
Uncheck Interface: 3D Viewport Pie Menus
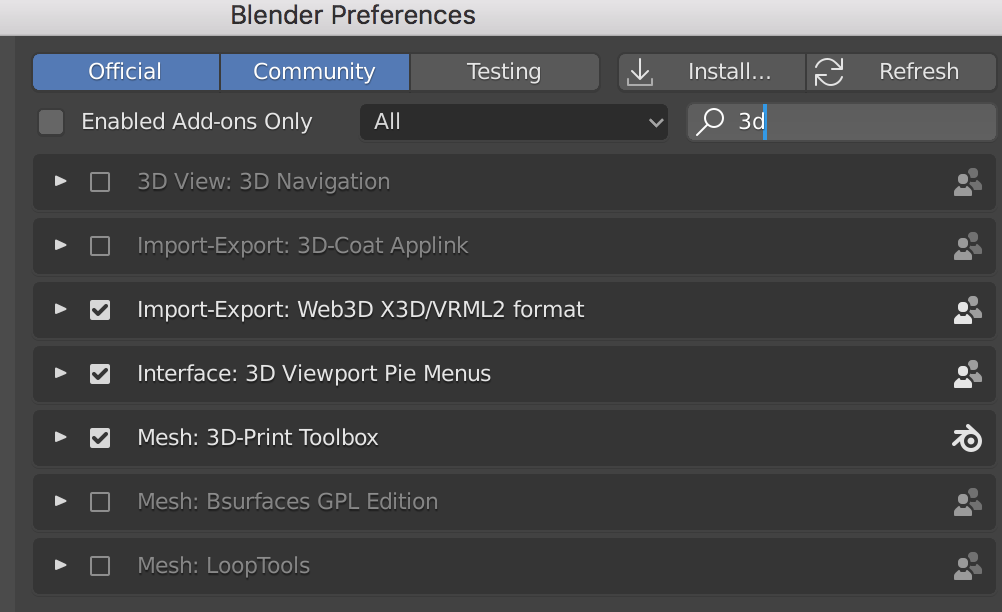click(100, 374)
